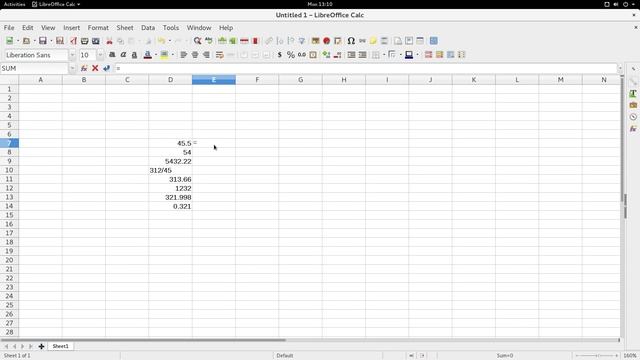Open Function Wizard fx icon
This screenshot has height=360, width=640.
click(84, 68)
